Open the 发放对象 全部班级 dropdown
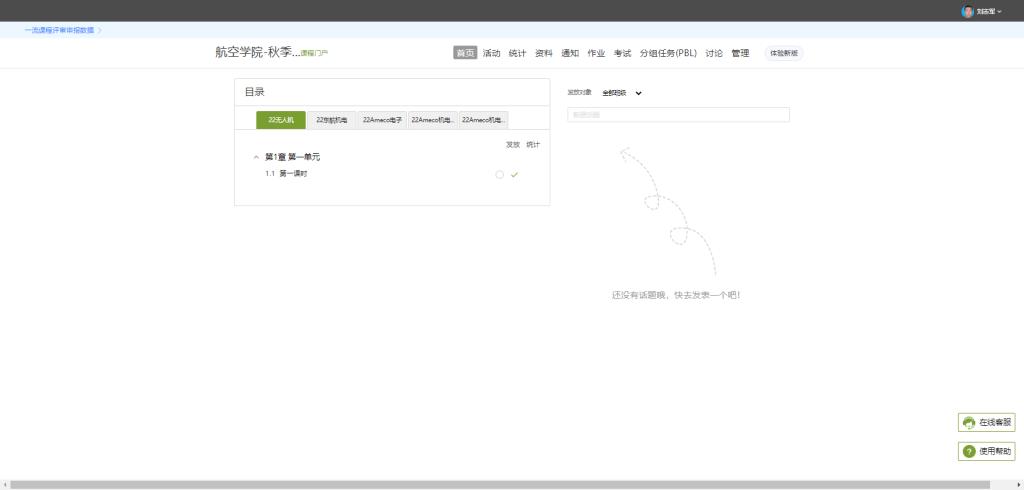 [x=621, y=93]
